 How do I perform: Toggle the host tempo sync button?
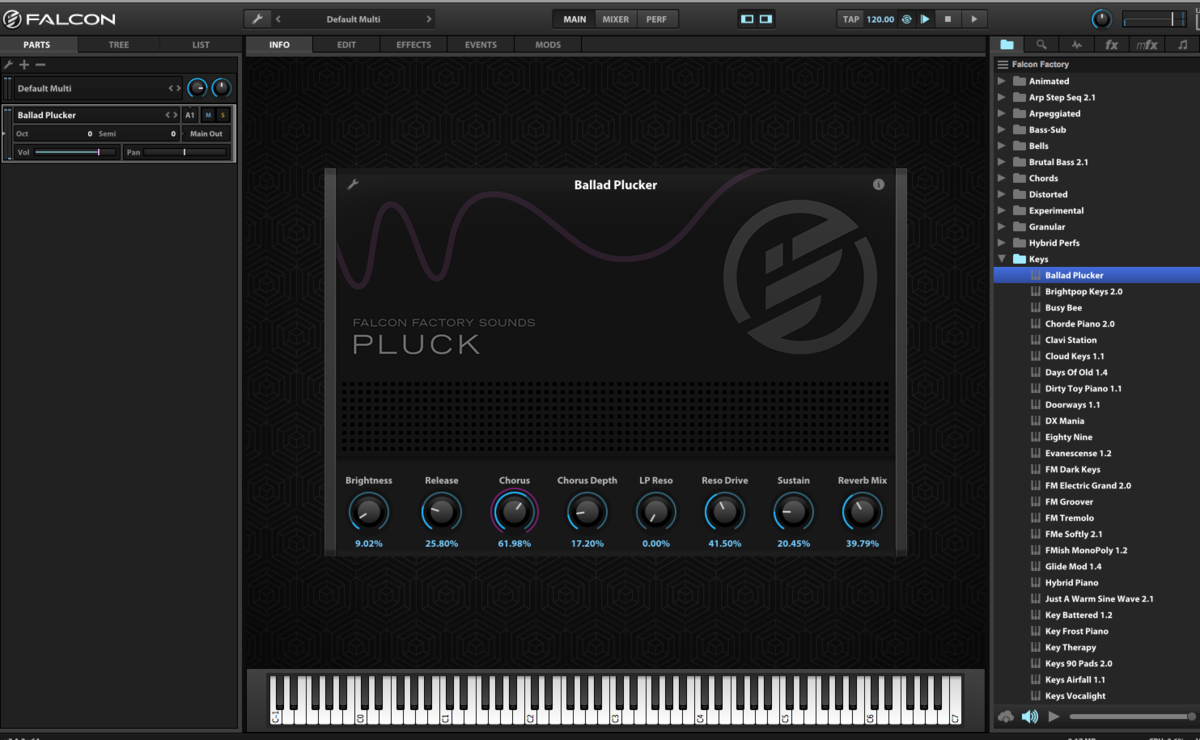point(906,19)
